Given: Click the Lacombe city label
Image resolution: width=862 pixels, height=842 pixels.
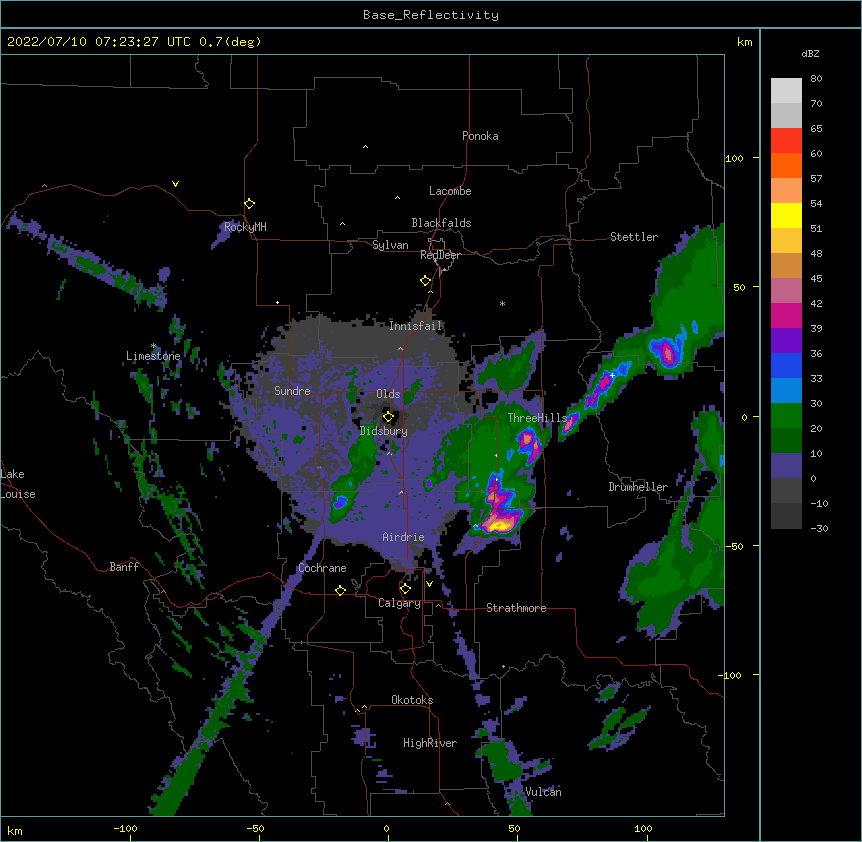Looking at the screenshot, I should pos(450,191).
